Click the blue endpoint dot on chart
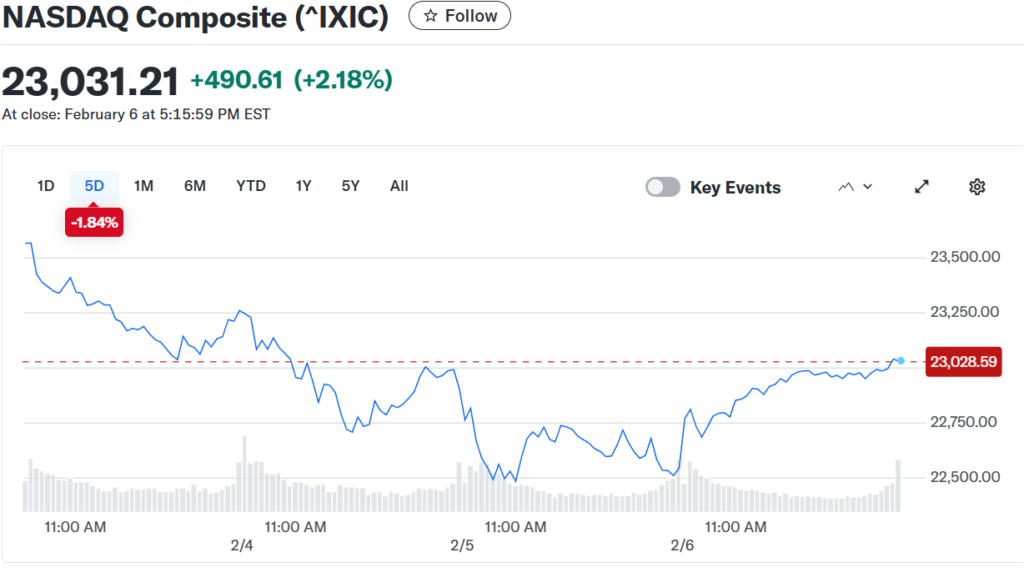 pyautogui.click(x=901, y=360)
